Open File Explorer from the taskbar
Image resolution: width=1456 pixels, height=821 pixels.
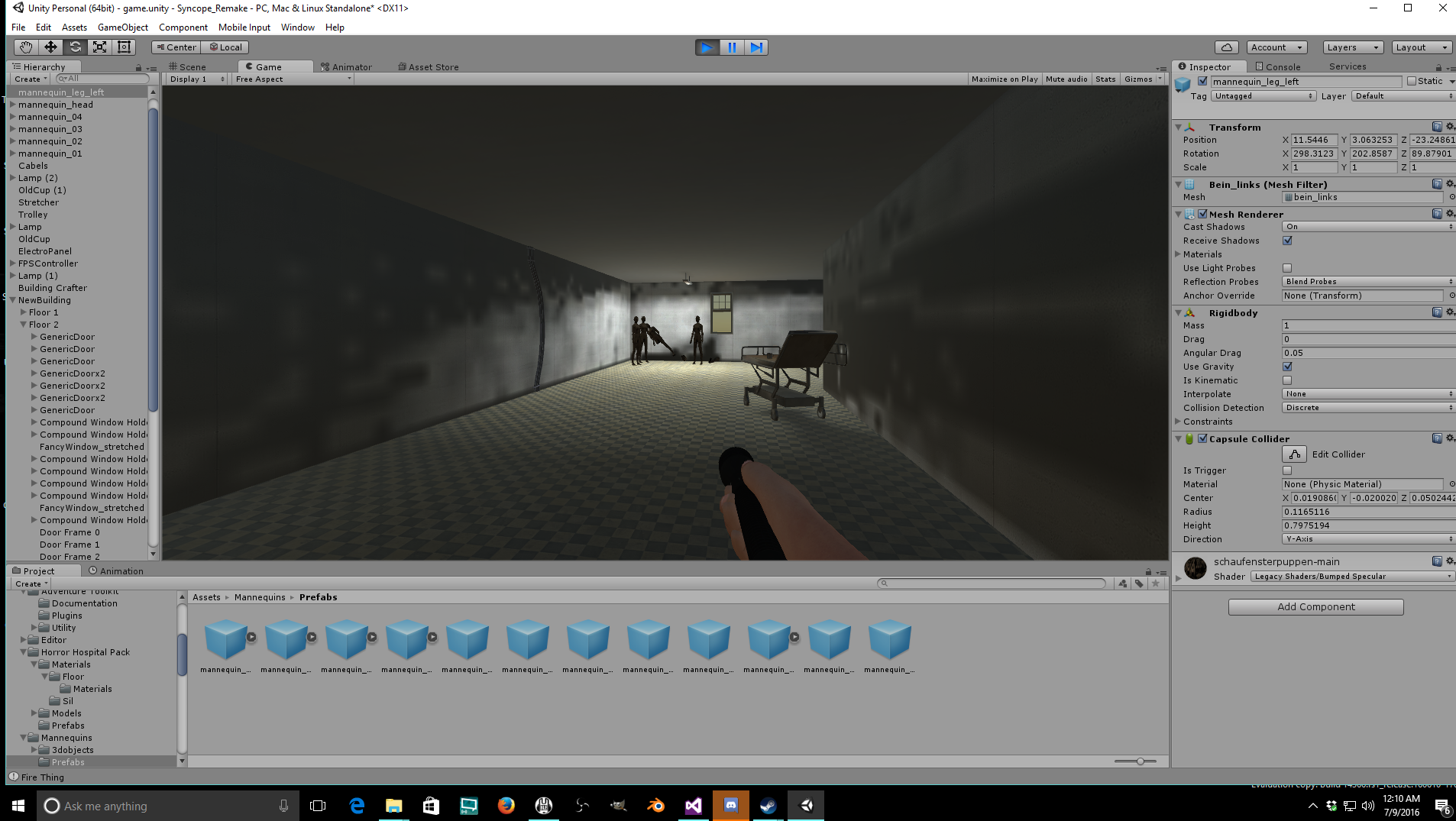(393, 806)
